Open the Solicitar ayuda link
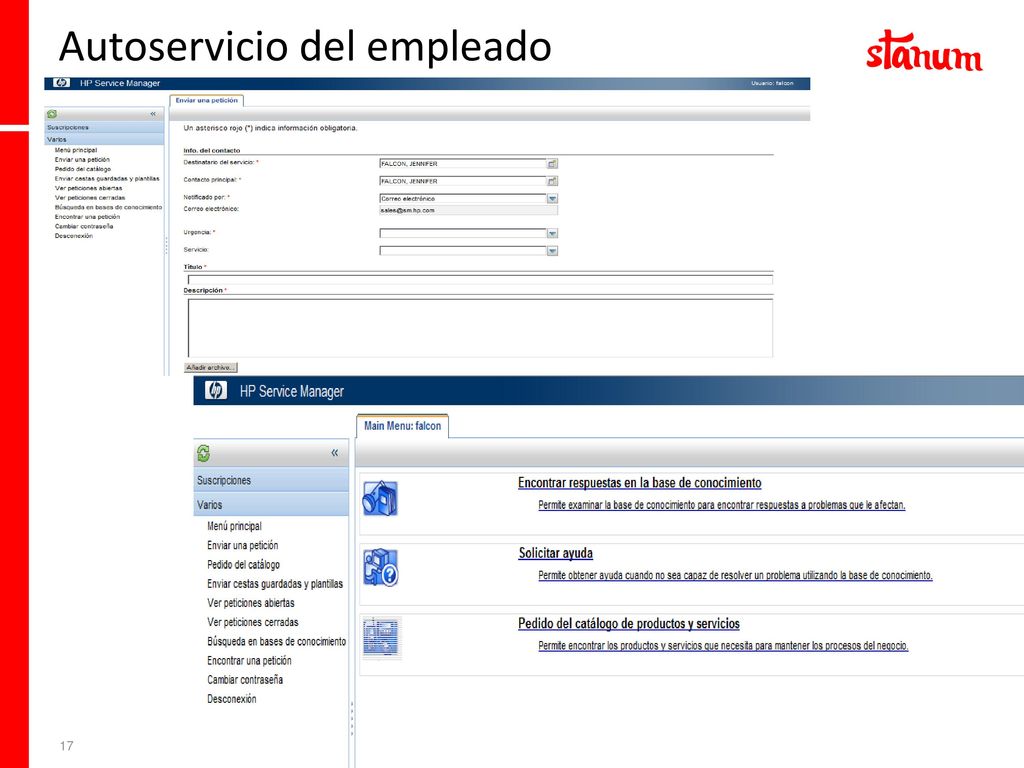The width and height of the screenshot is (1024, 768). [x=556, y=553]
